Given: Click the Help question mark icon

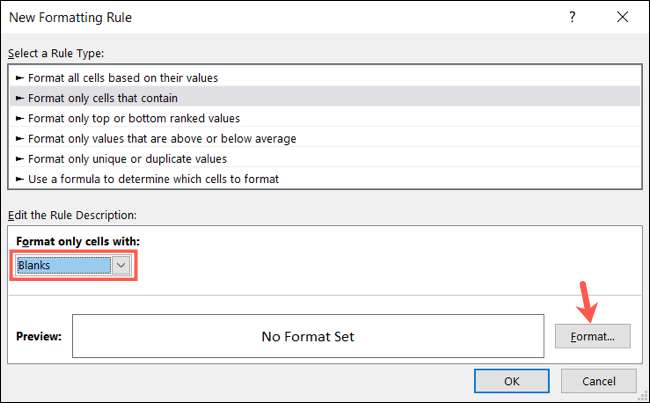Looking at the screenshot, I should 572,17.
